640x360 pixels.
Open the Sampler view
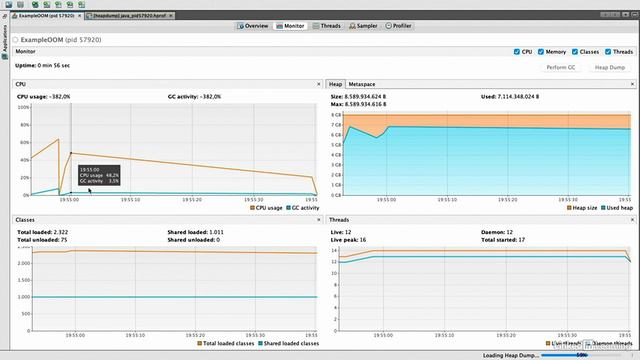363,26
